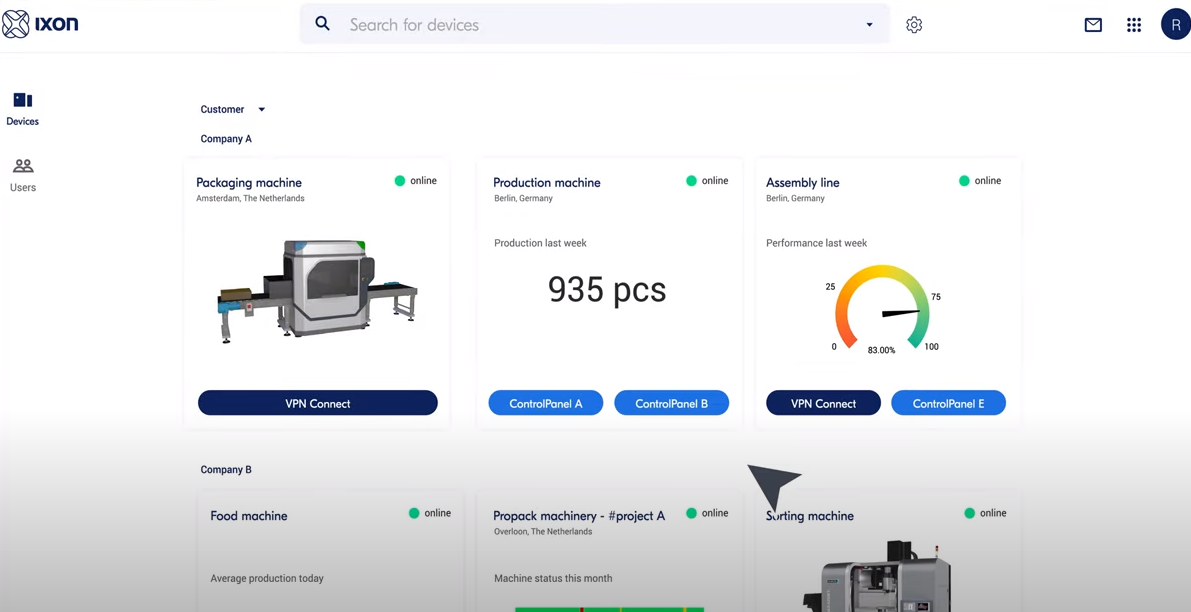Open the Food machine title
The height and width of the screenshot is (612, 1191).
249,516
